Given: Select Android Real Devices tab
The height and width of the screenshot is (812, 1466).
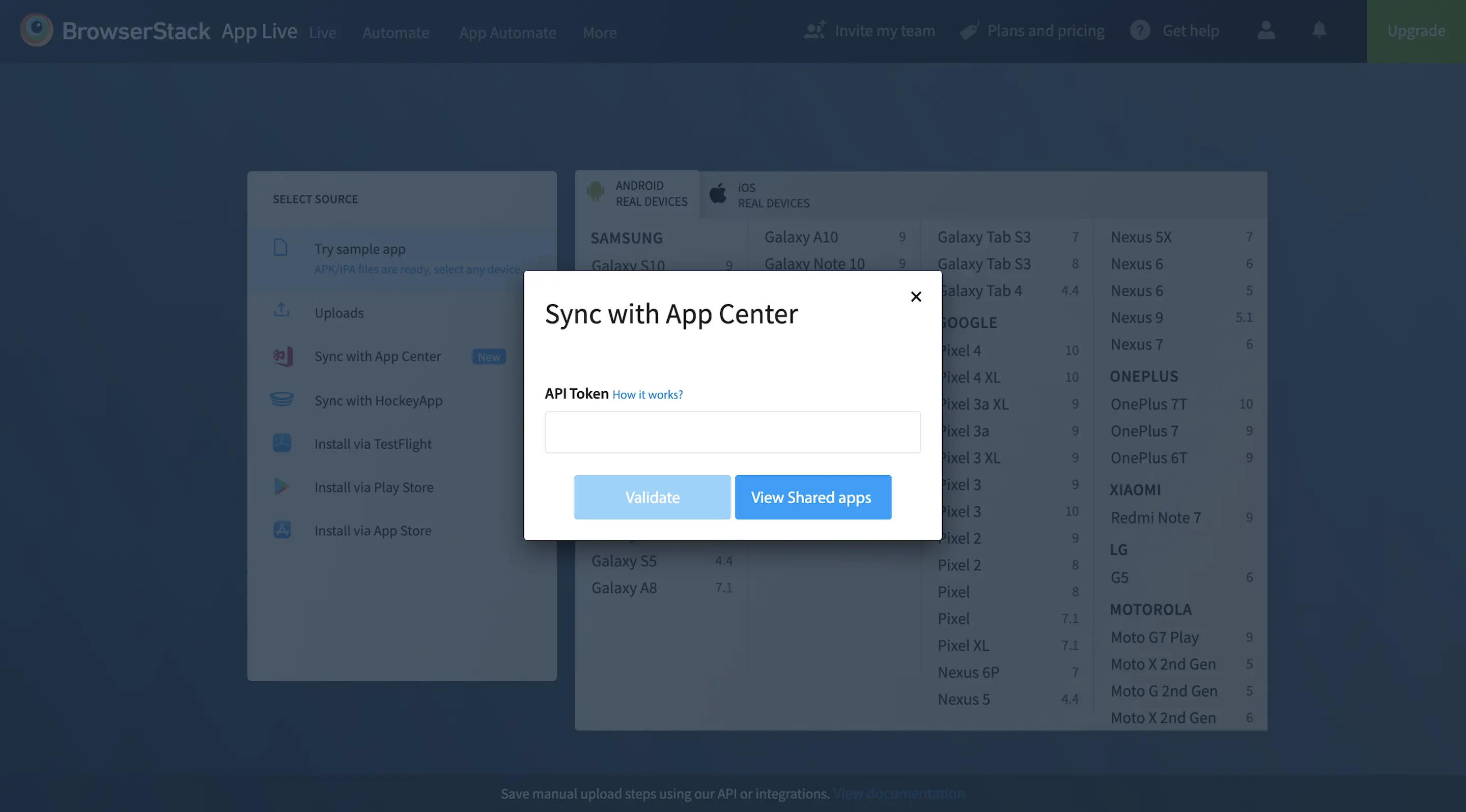Looking at the screenshot, I should coord(638,194).
